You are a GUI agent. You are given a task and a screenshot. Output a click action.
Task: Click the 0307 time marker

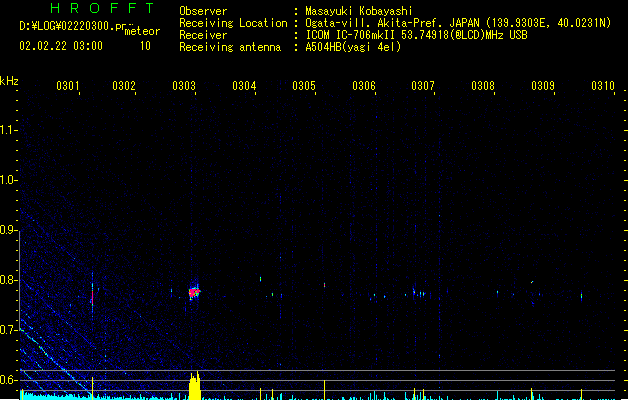tap(423, 85)
